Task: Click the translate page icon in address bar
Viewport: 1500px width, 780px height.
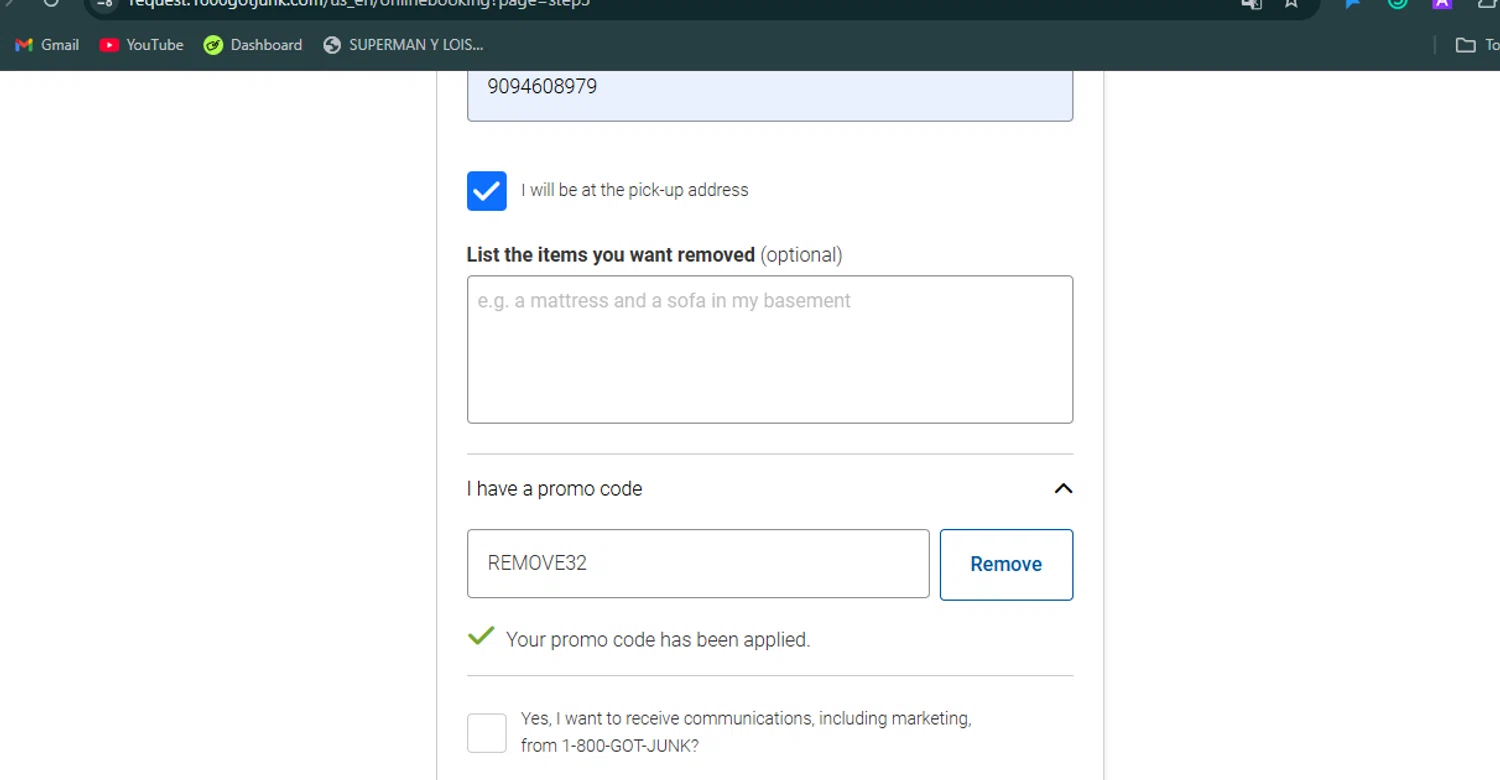Action: [x=1250, y=4]
